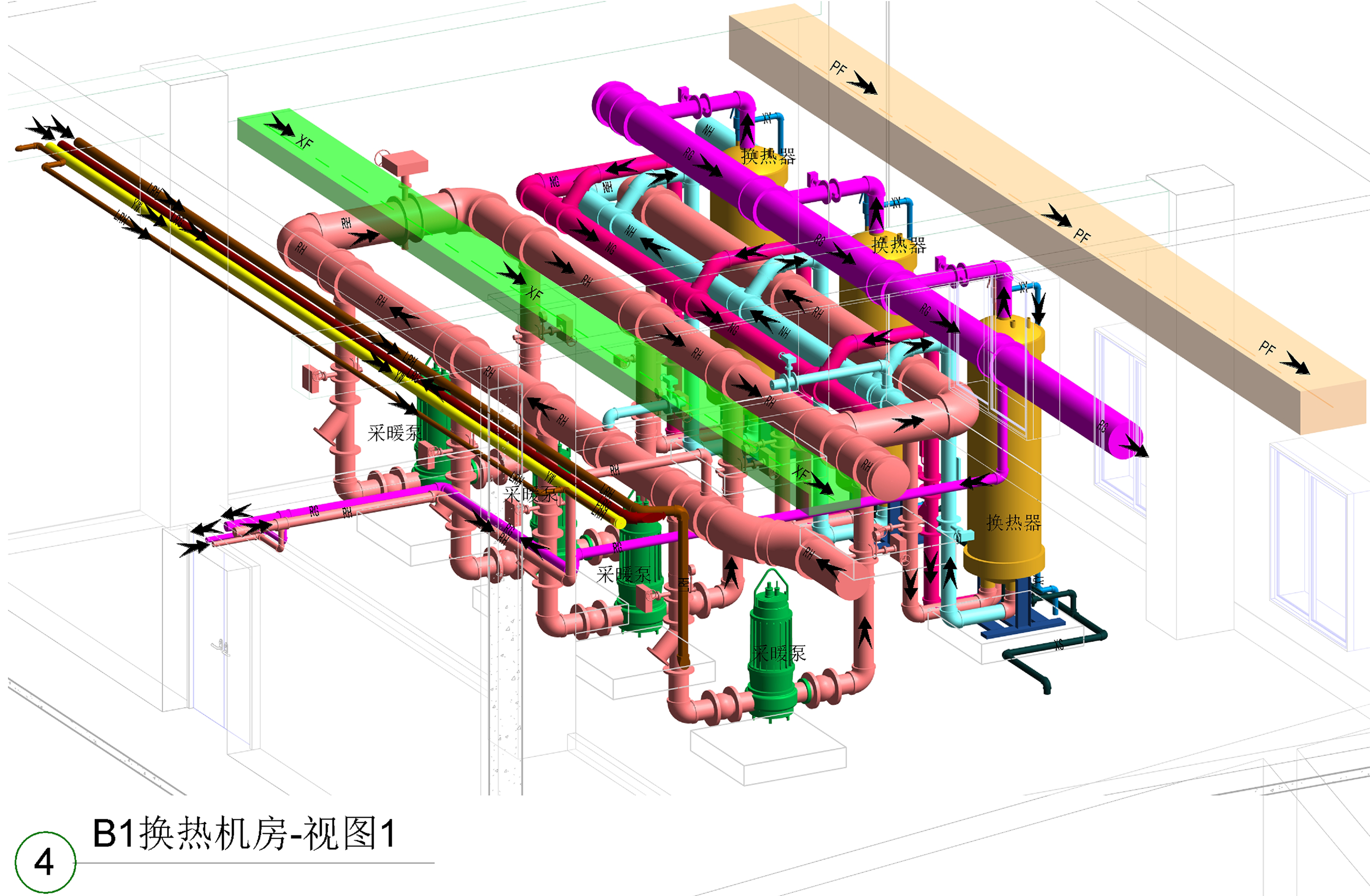This screenshot has height=896, width=1370.
Task: Click the leftmost "采暖泵" label
Action: tap(394, 433)
